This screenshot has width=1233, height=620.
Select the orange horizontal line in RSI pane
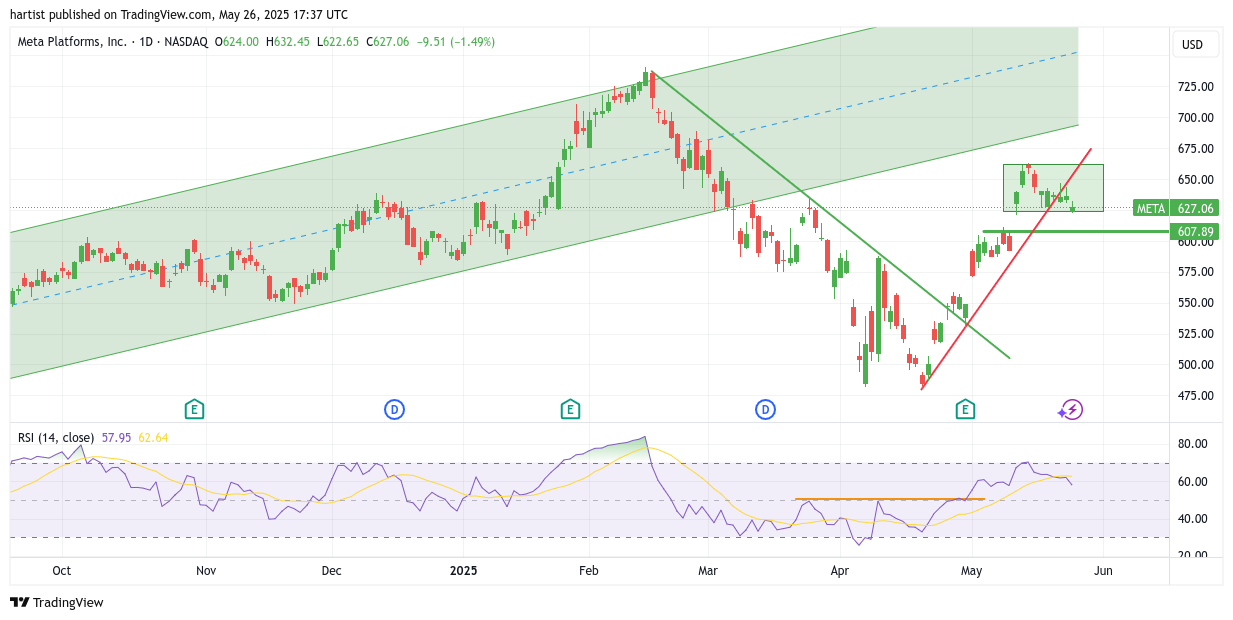(x=890, y=499)
